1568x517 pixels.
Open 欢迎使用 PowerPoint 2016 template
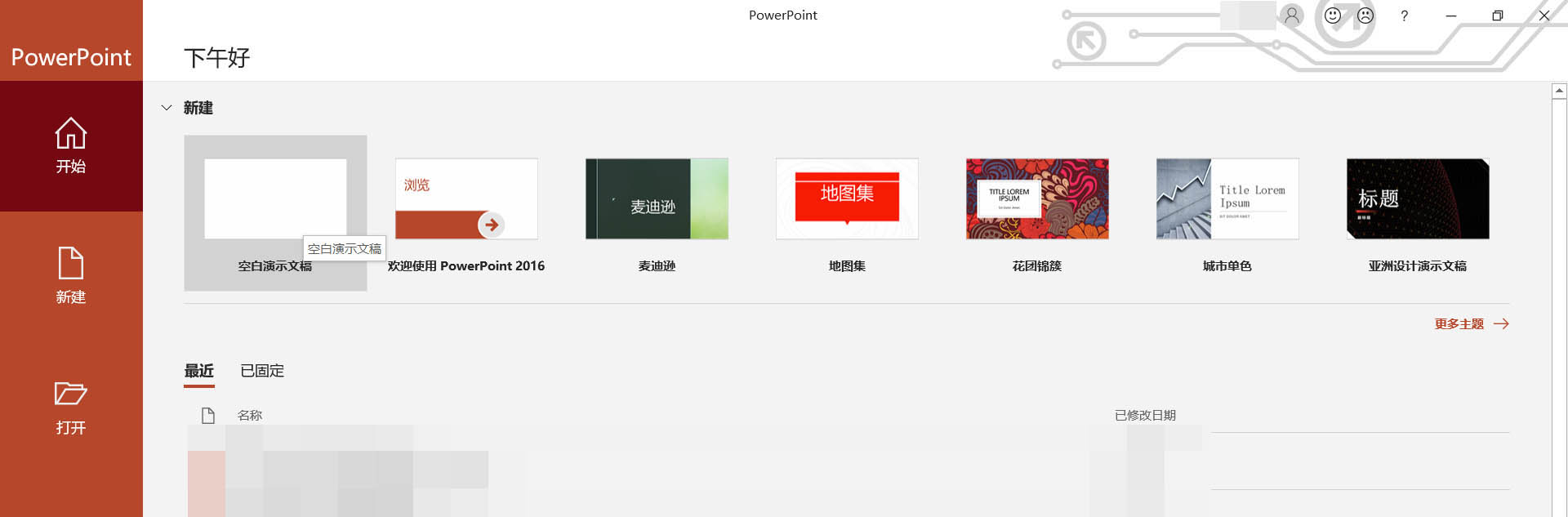(x=466, y=199)
